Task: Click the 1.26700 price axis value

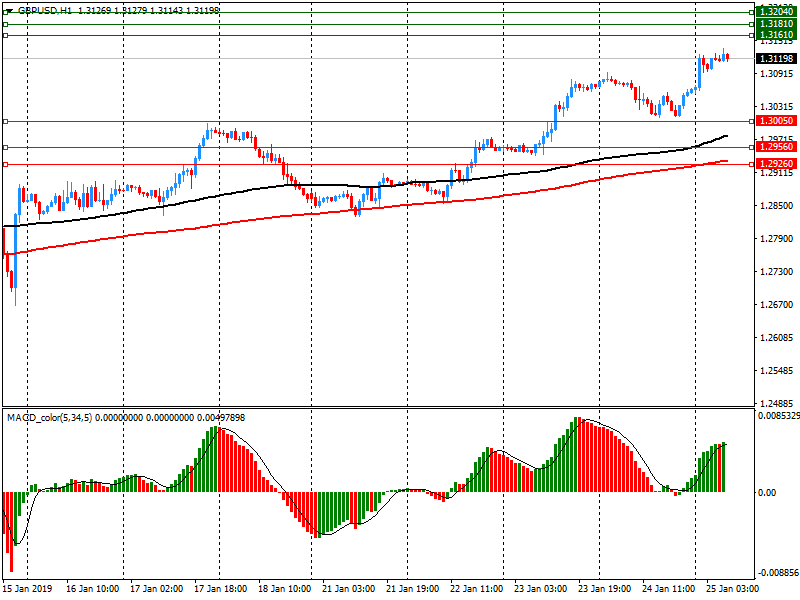Action: tap(777, 305)
